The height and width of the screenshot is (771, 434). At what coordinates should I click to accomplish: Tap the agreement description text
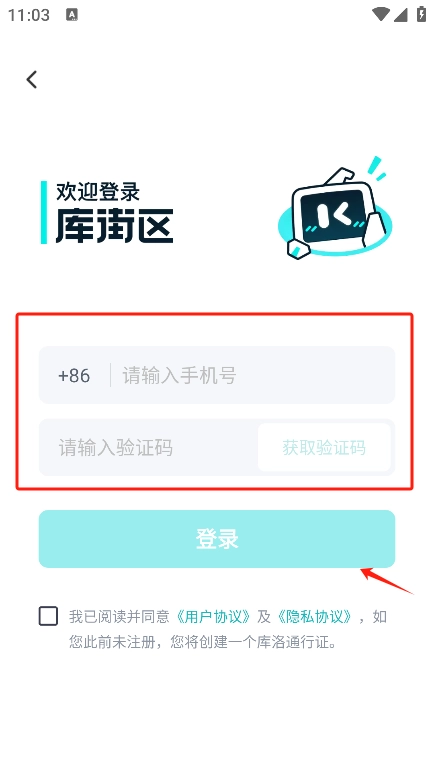tap(228, 629)
